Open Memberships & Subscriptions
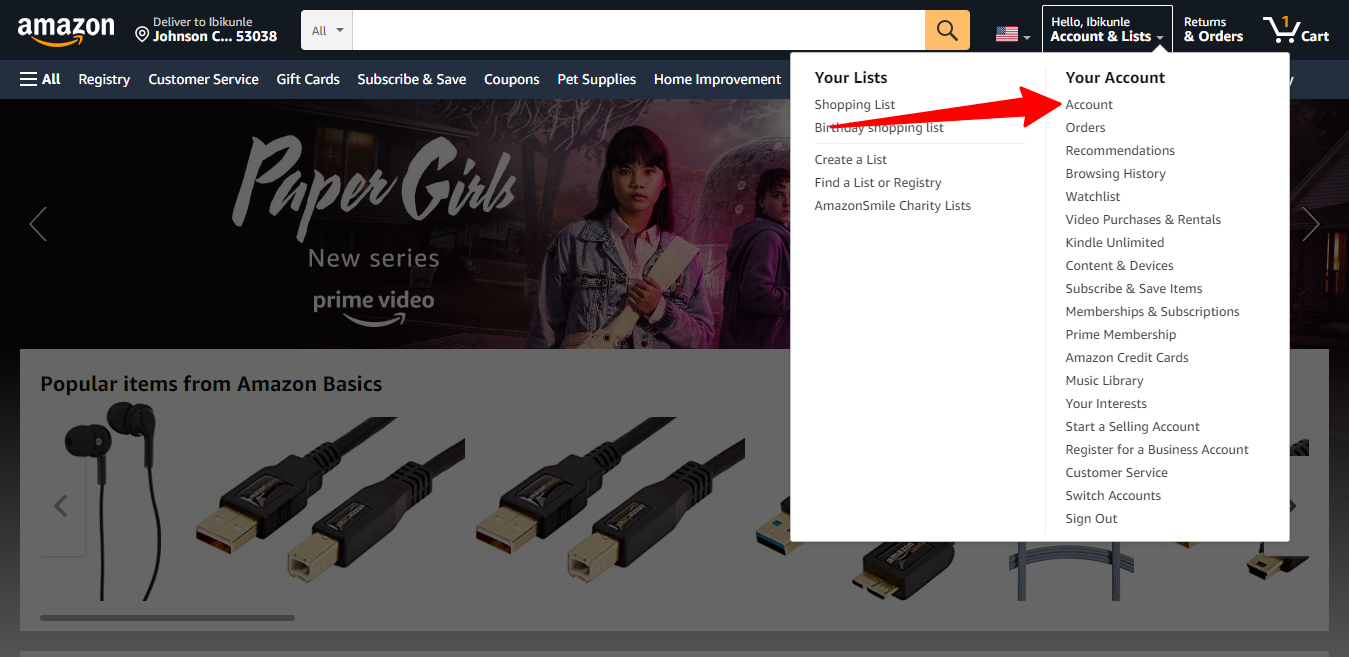The image size is (1349, 657). (x=1152, y=312)
